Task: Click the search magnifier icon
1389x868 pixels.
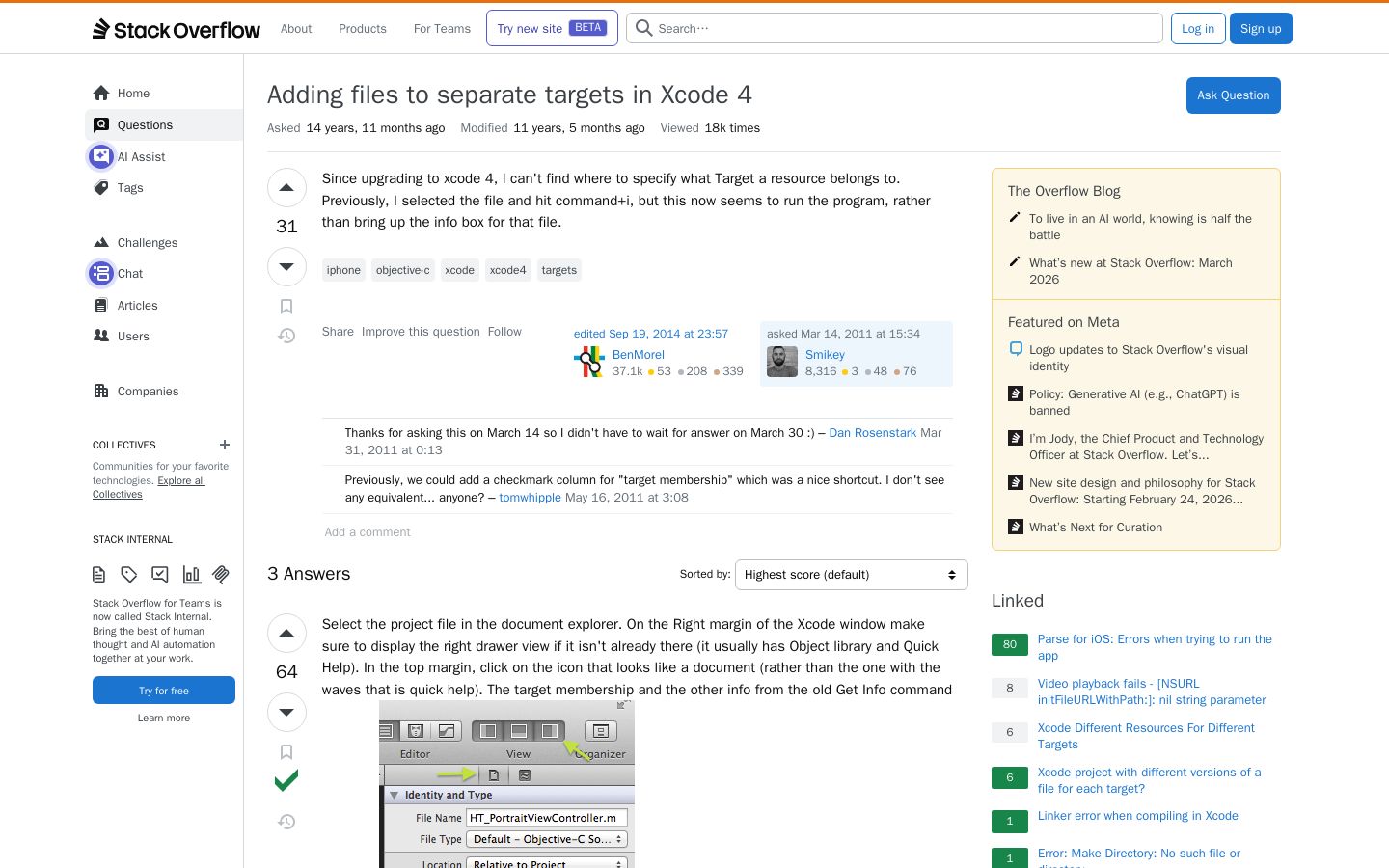Action: coord(644,28)
